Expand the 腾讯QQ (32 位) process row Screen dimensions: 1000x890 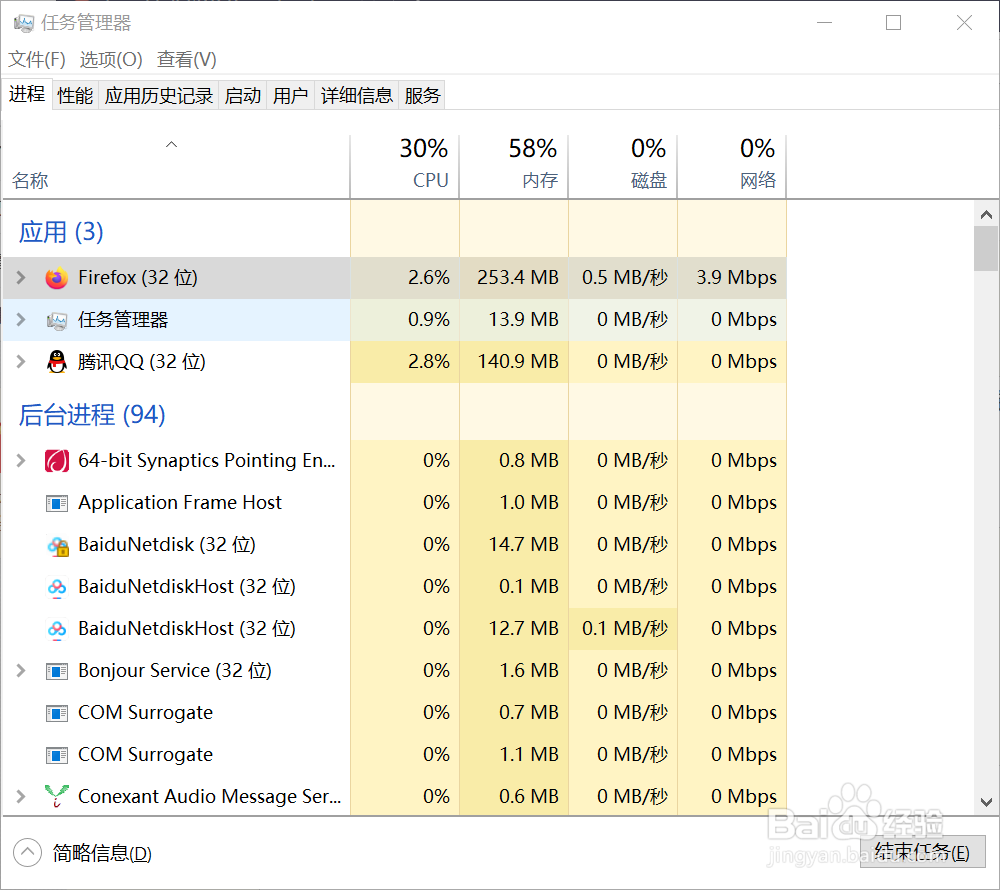[x=20, y=361]
